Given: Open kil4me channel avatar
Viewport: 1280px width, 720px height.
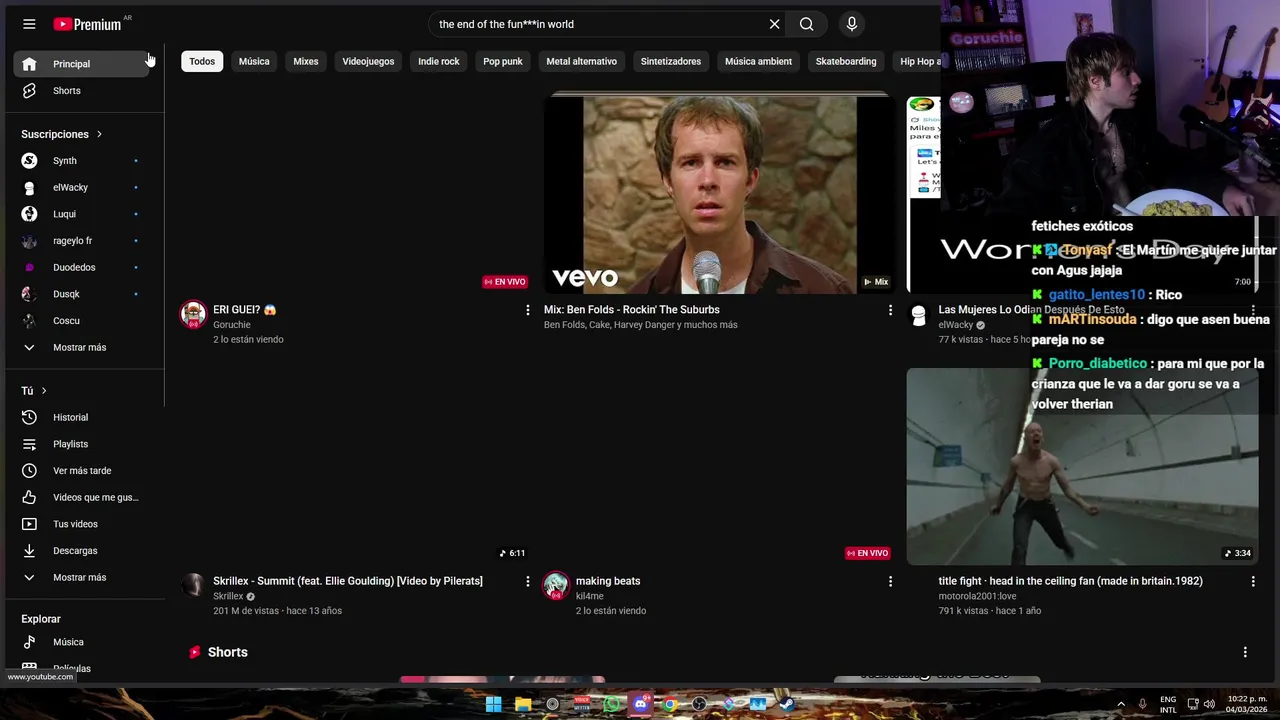Looking at the screenshot, I should click(x=556, y=585).
